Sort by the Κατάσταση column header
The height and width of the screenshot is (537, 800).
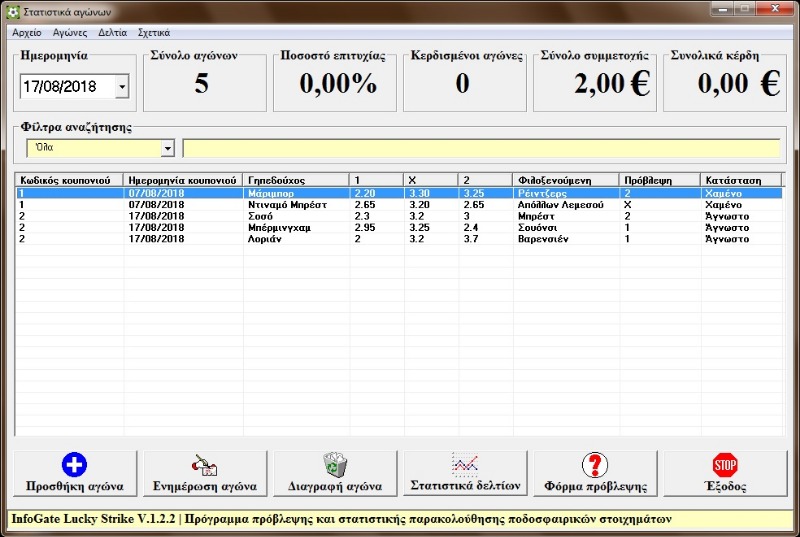click(740, 180)
